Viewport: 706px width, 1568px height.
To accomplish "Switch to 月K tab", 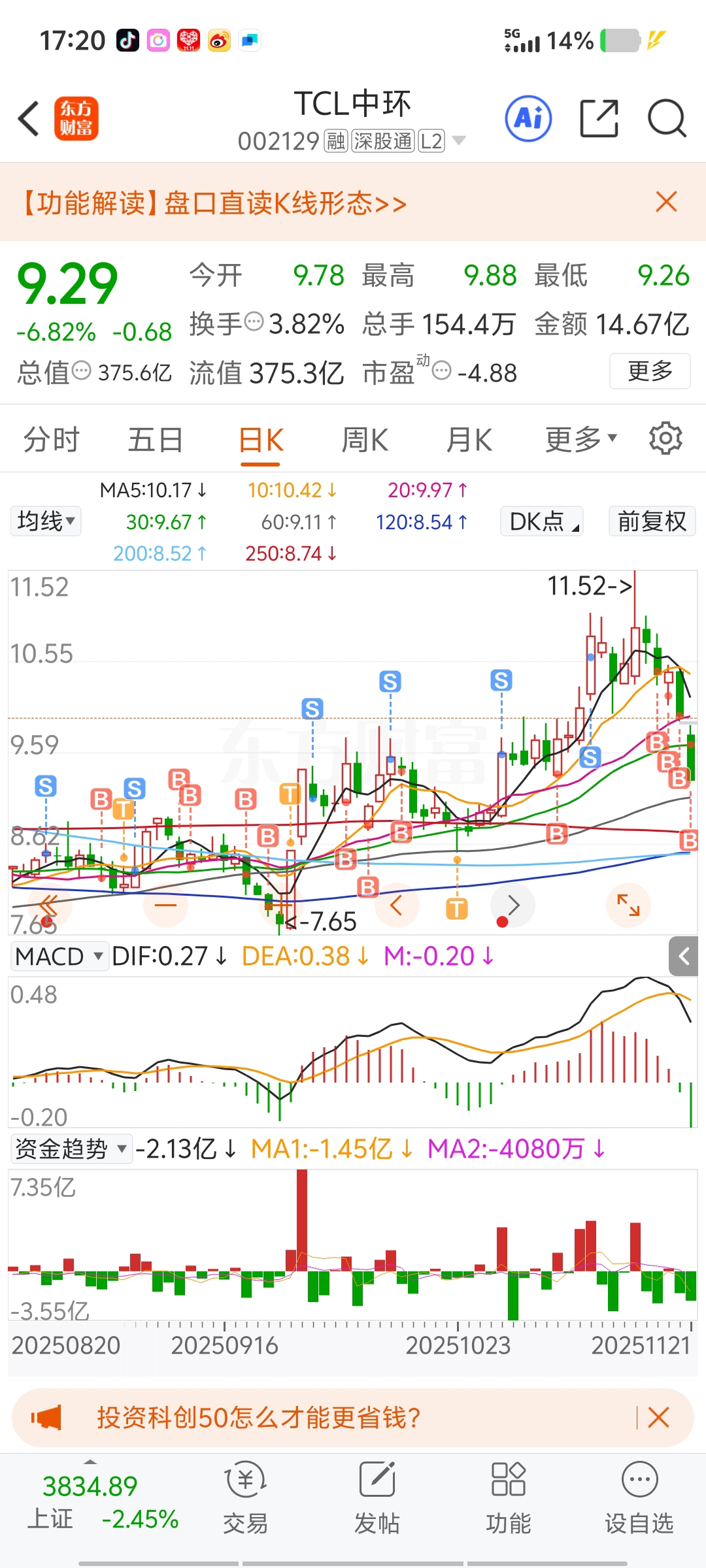I will 469,439.
